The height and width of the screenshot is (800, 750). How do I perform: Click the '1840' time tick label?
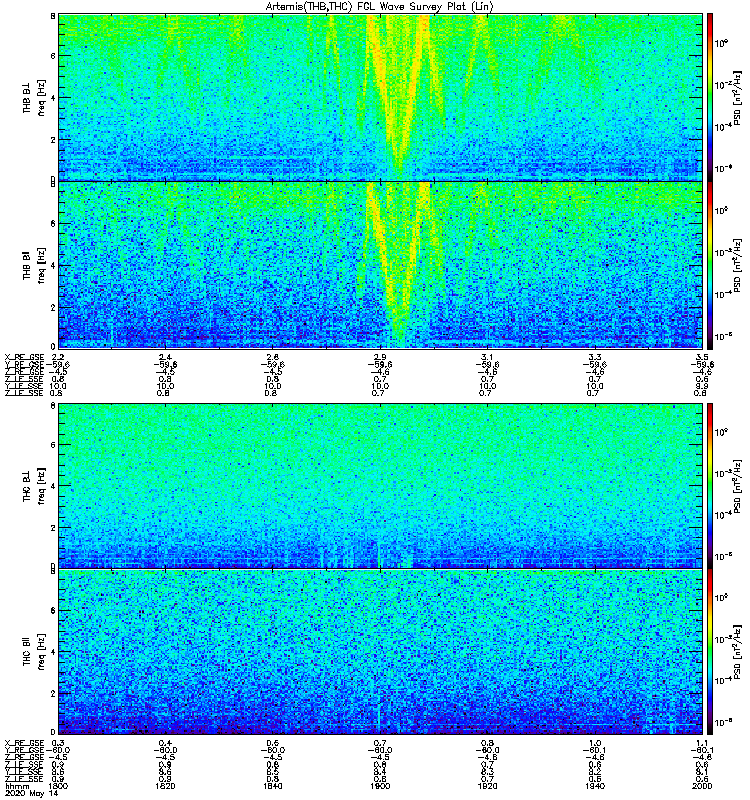272,786
